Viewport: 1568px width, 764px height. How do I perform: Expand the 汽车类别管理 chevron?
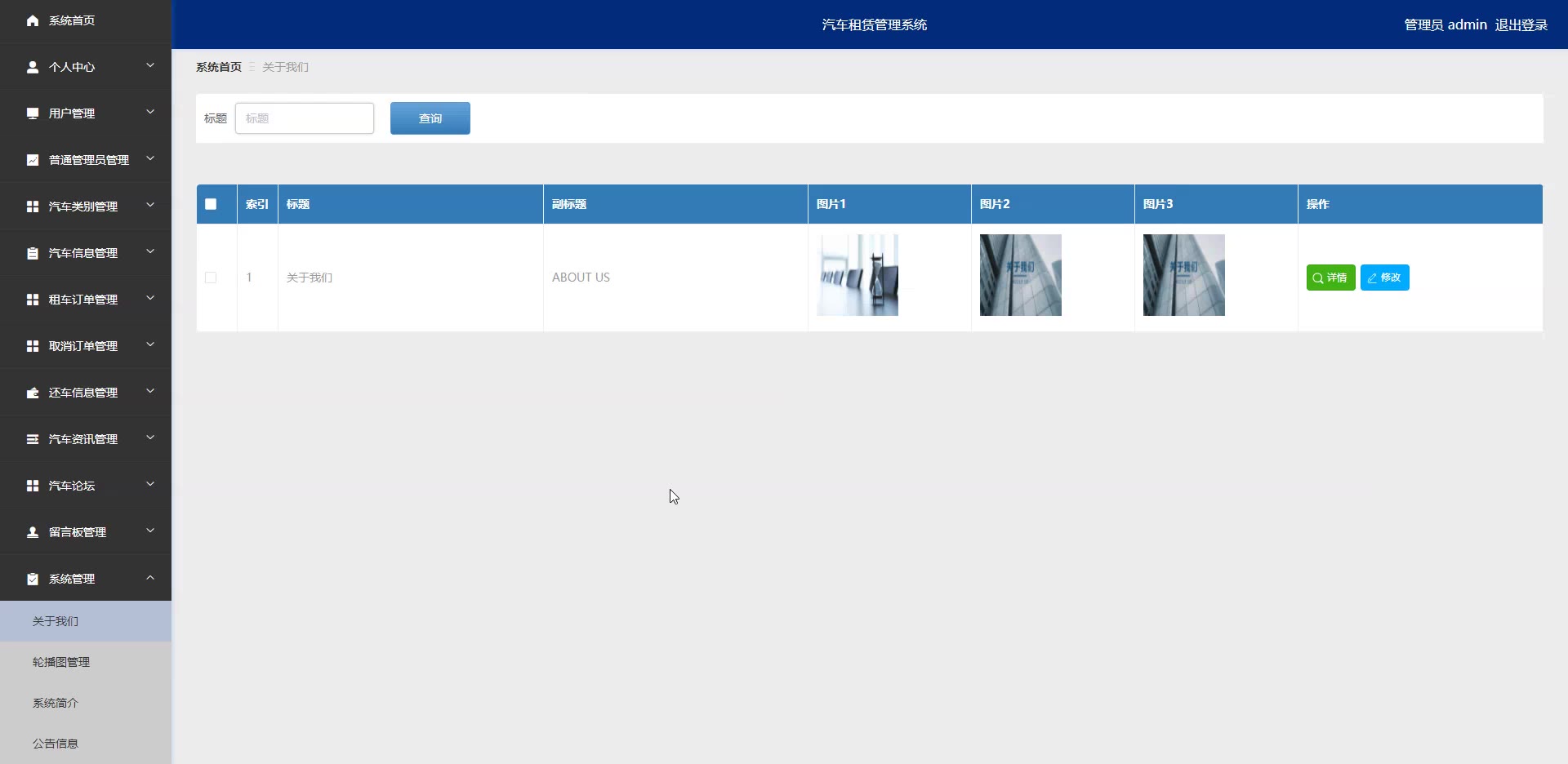(x=150, y=205)
